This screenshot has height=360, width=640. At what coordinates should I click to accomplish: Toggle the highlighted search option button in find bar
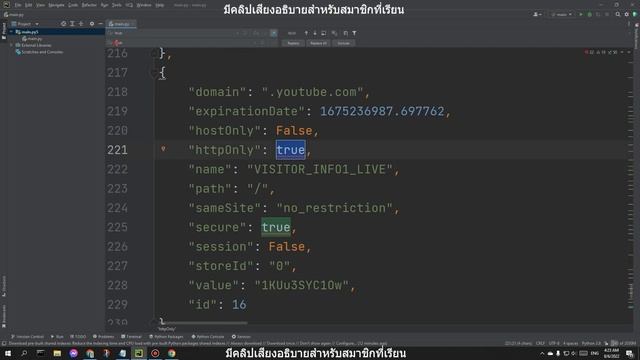pyautogui.click(x=273, y=33)
